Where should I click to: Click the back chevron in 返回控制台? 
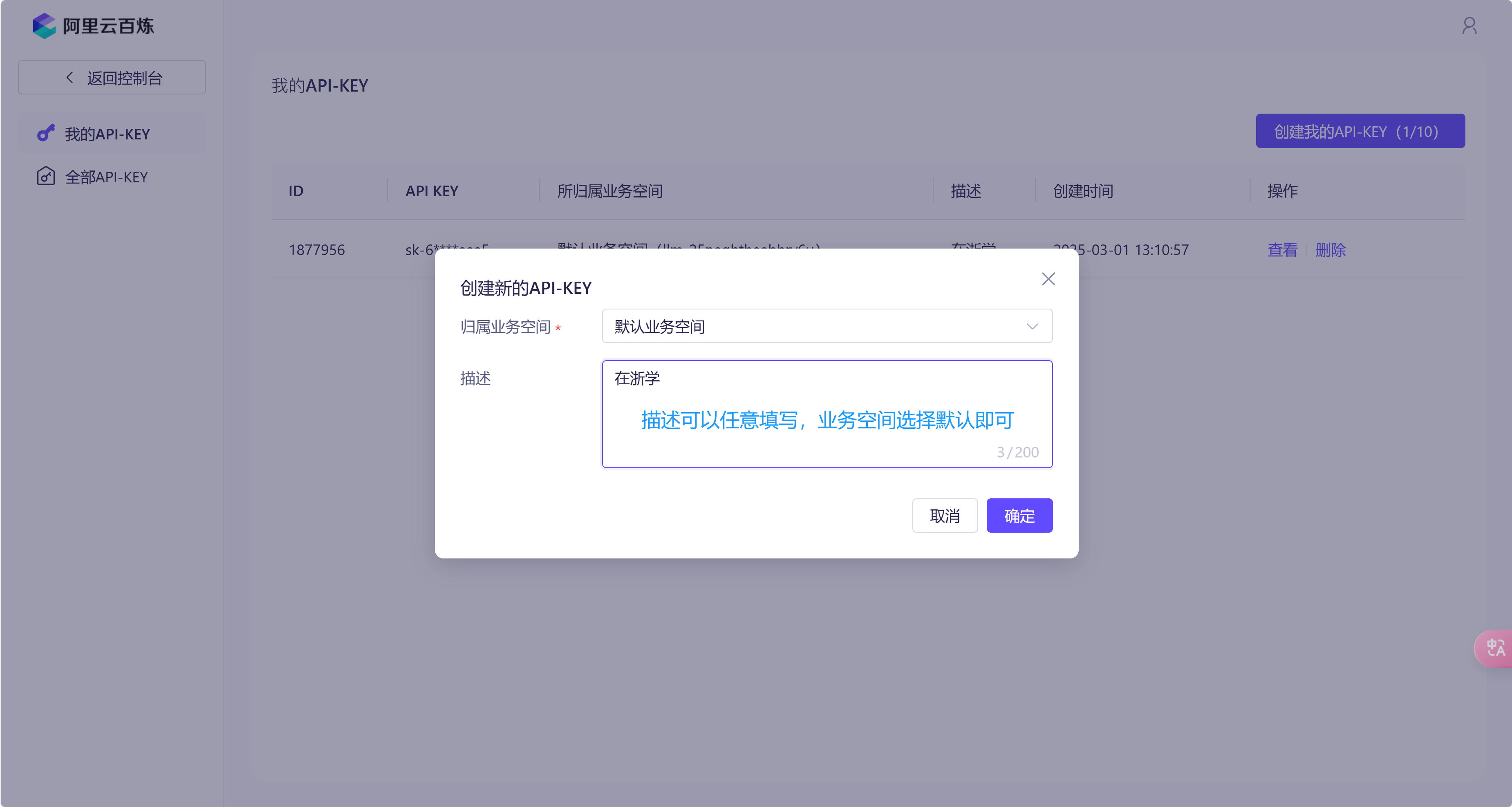click(x=69, y=77)
